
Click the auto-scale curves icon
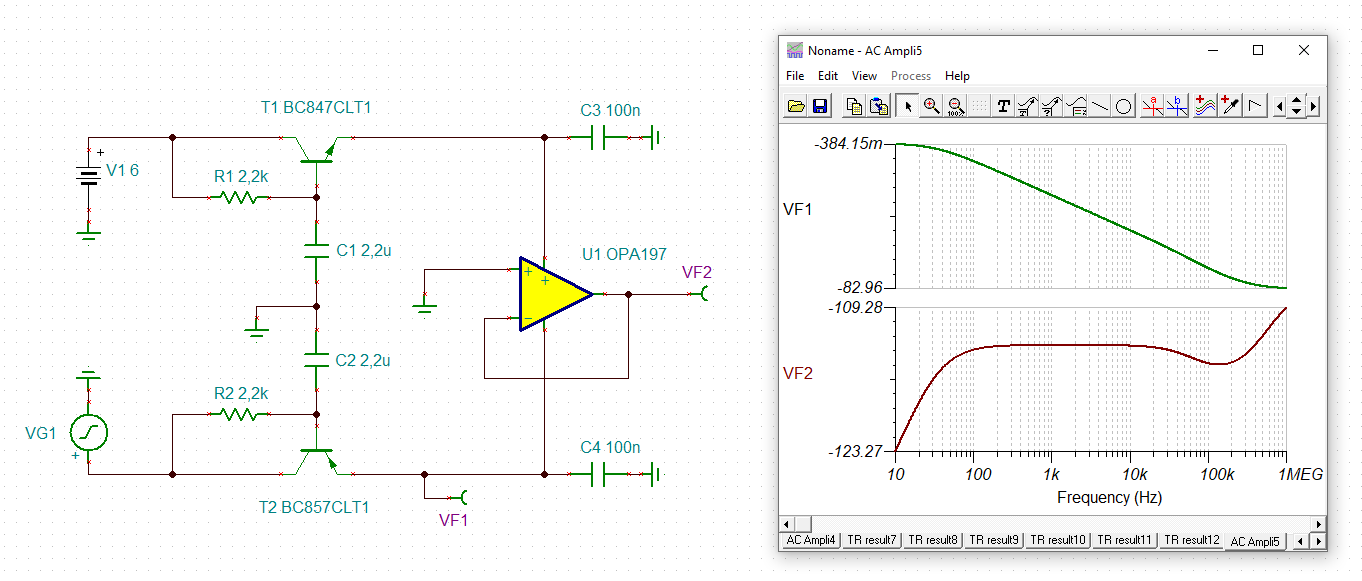tap(1206, 106)
